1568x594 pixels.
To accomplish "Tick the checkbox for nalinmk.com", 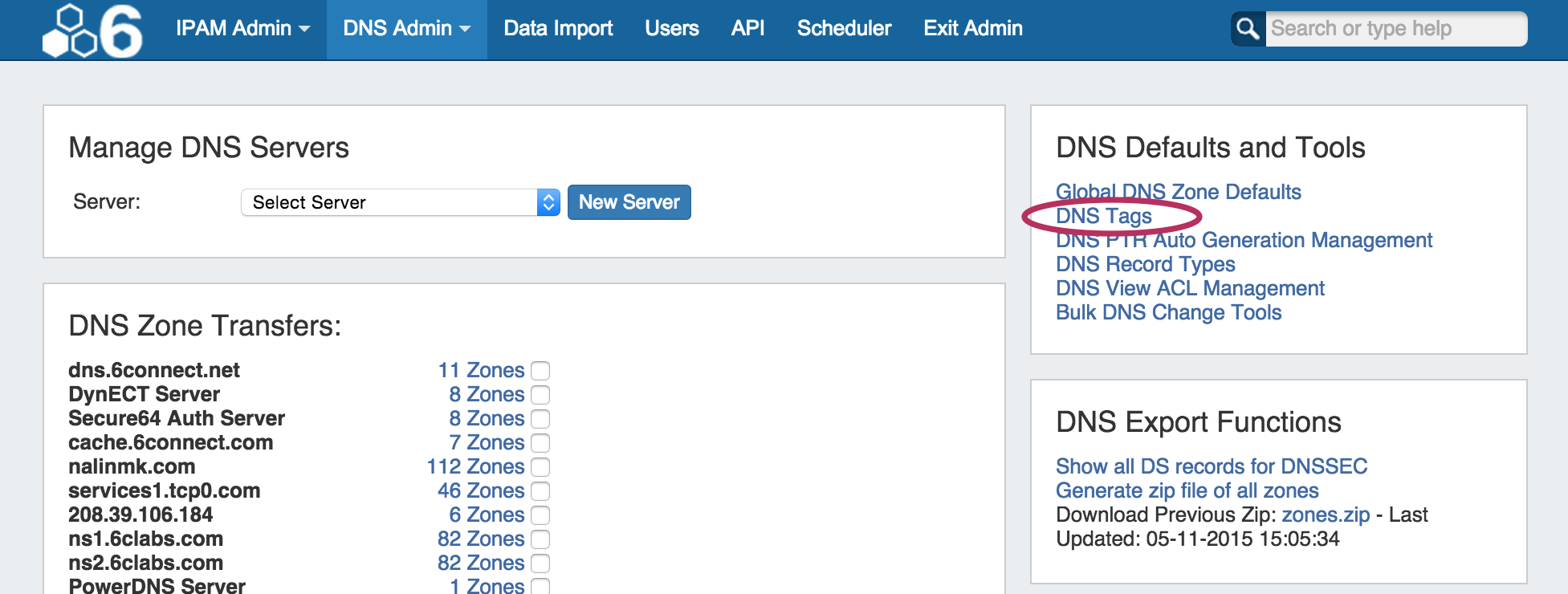I will [540, 467].
